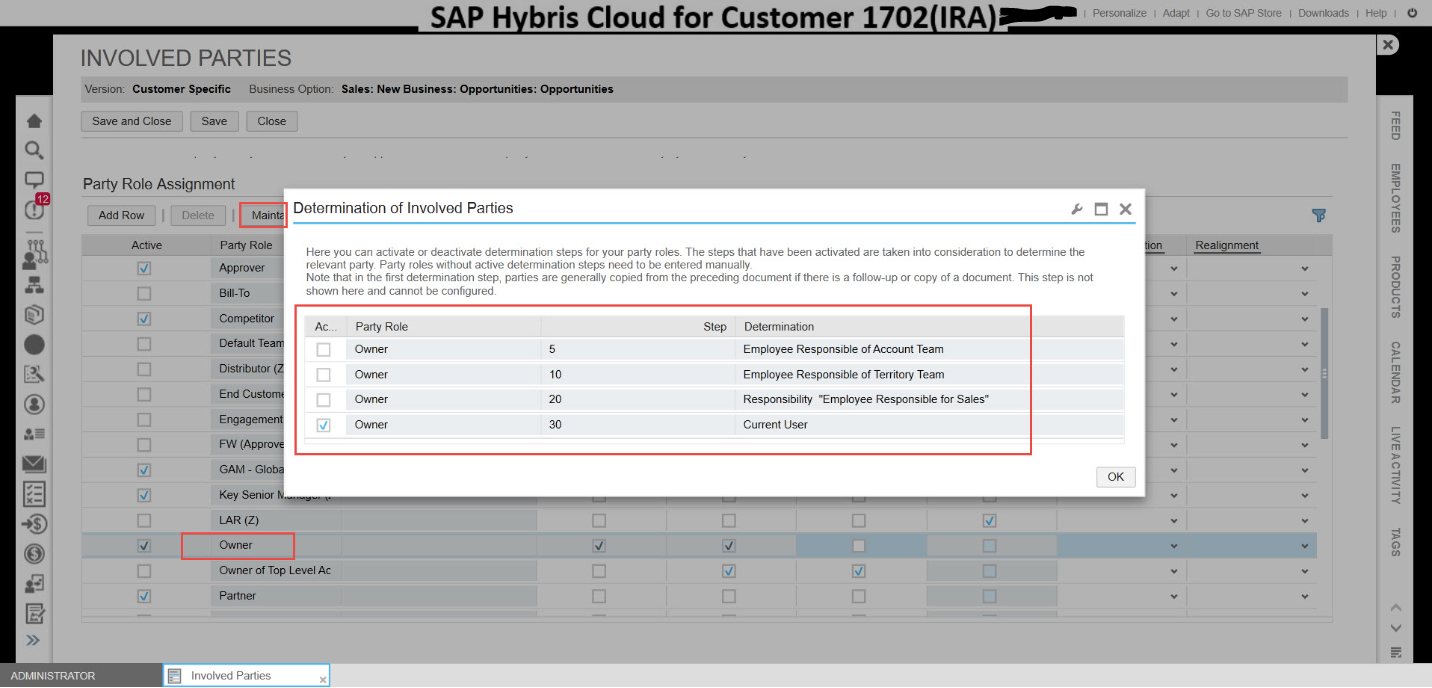Viewport: 1432px width, 688px height.
Task: Click the Add Row button
Action: point(121,215)
